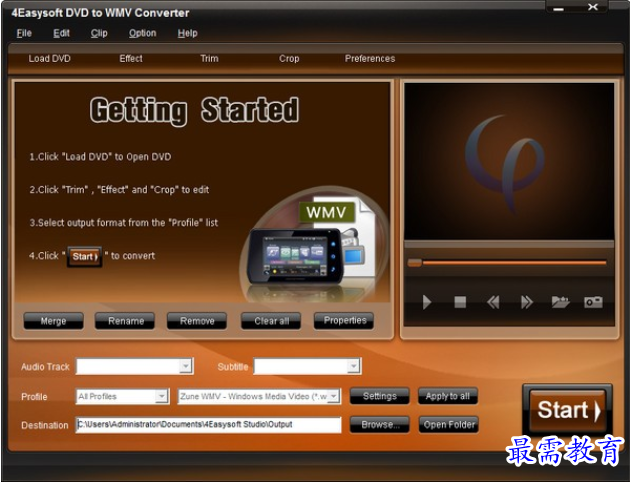Click the video preview screen
Image resolution: width=630 pixels, height=482 pixels.
click(x=509, y=161)
